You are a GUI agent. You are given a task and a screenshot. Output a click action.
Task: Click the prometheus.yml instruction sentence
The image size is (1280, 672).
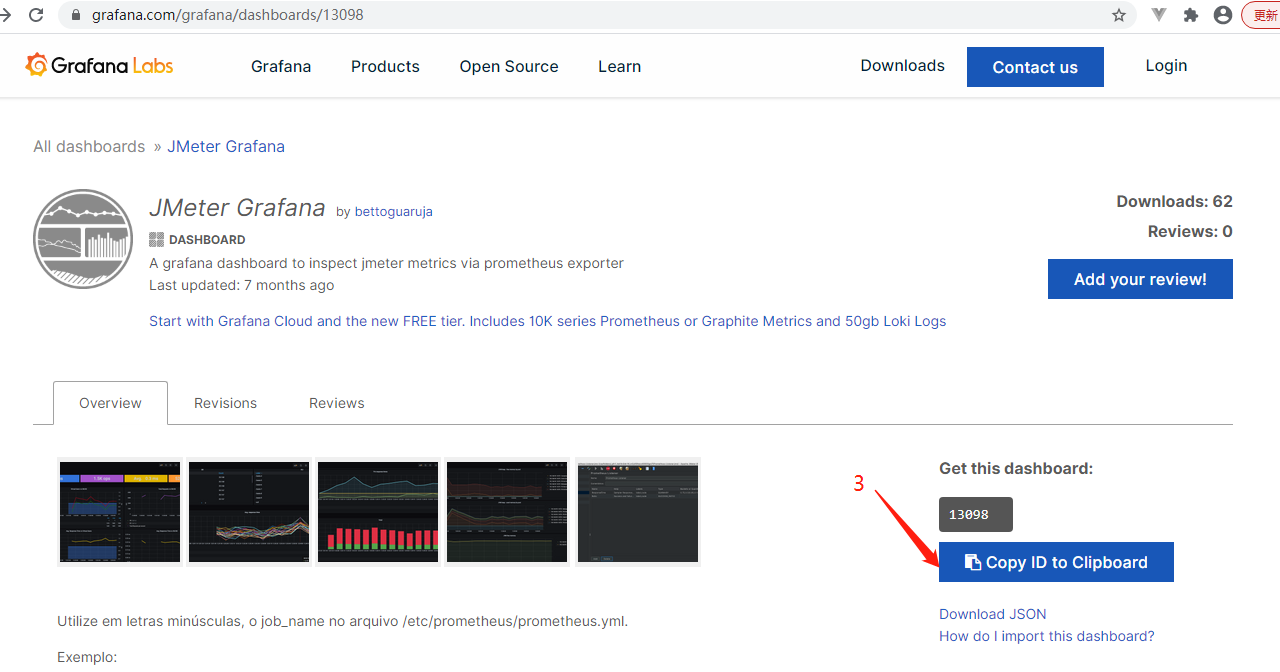coord(342,621)
